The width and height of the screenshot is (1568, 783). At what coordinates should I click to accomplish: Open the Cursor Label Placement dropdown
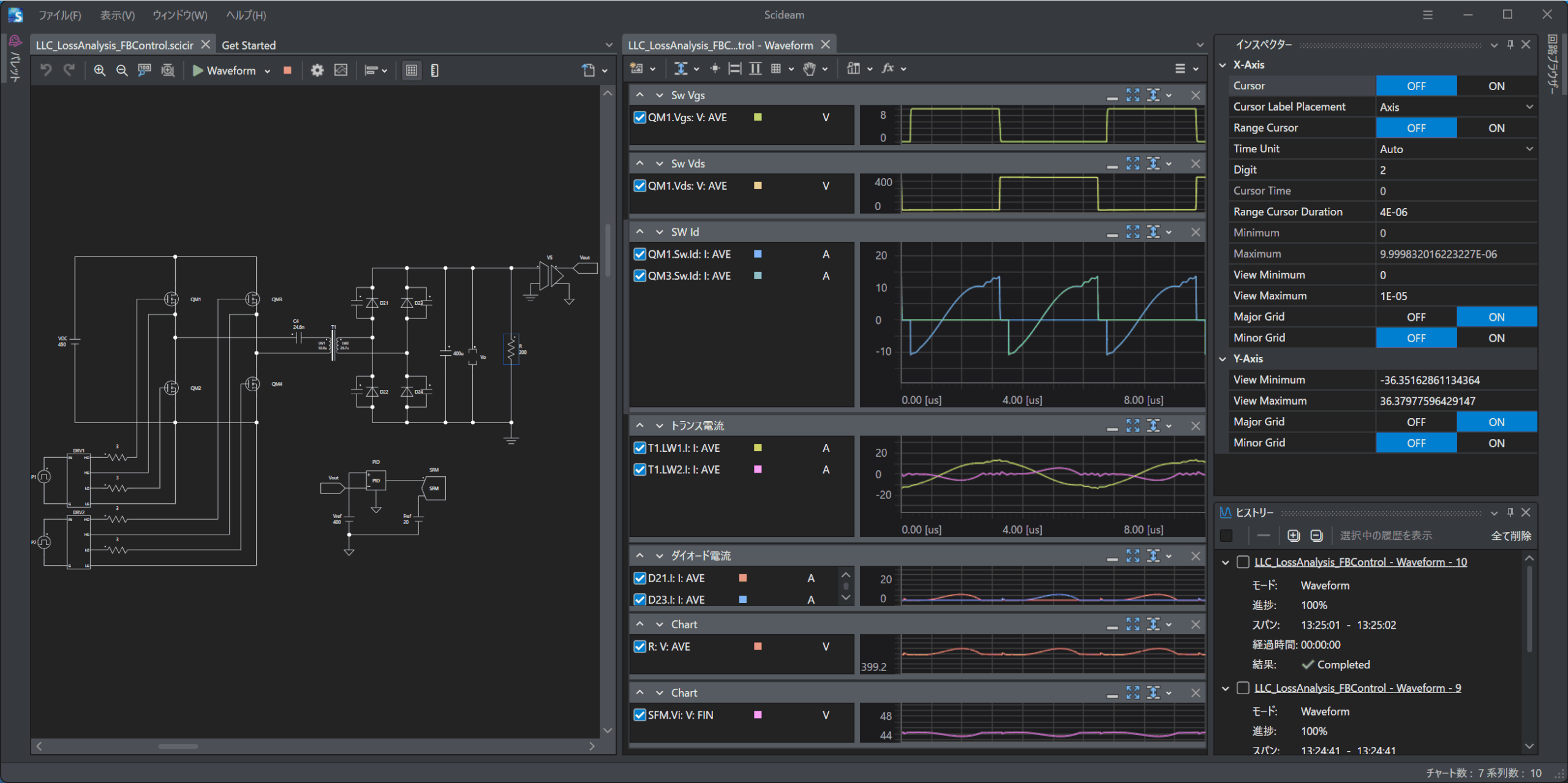[1455, 107]
